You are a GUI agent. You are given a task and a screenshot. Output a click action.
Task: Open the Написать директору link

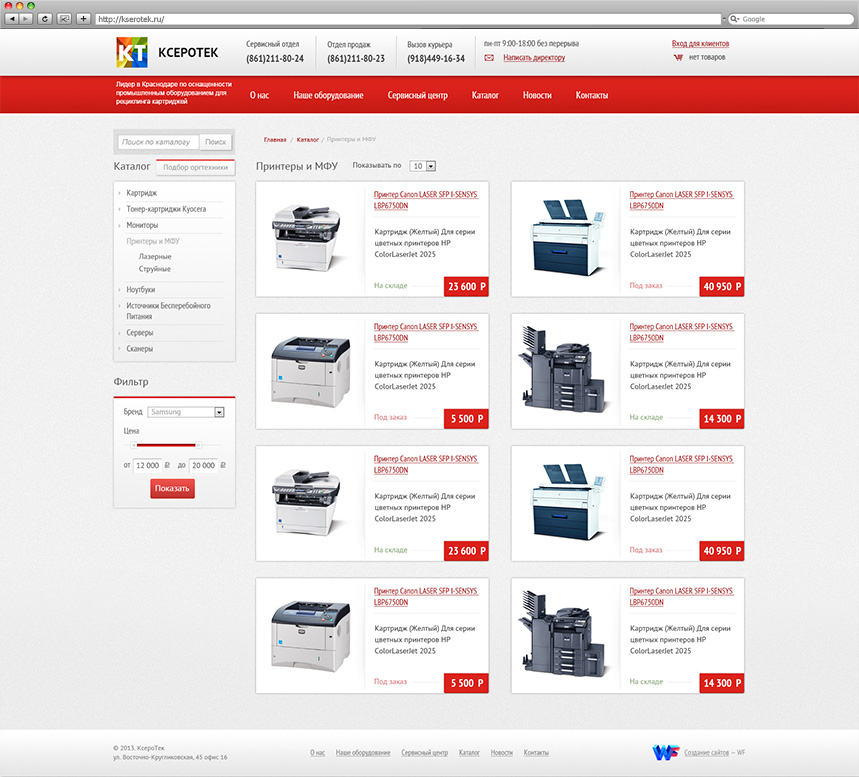[x=534, y=58]
